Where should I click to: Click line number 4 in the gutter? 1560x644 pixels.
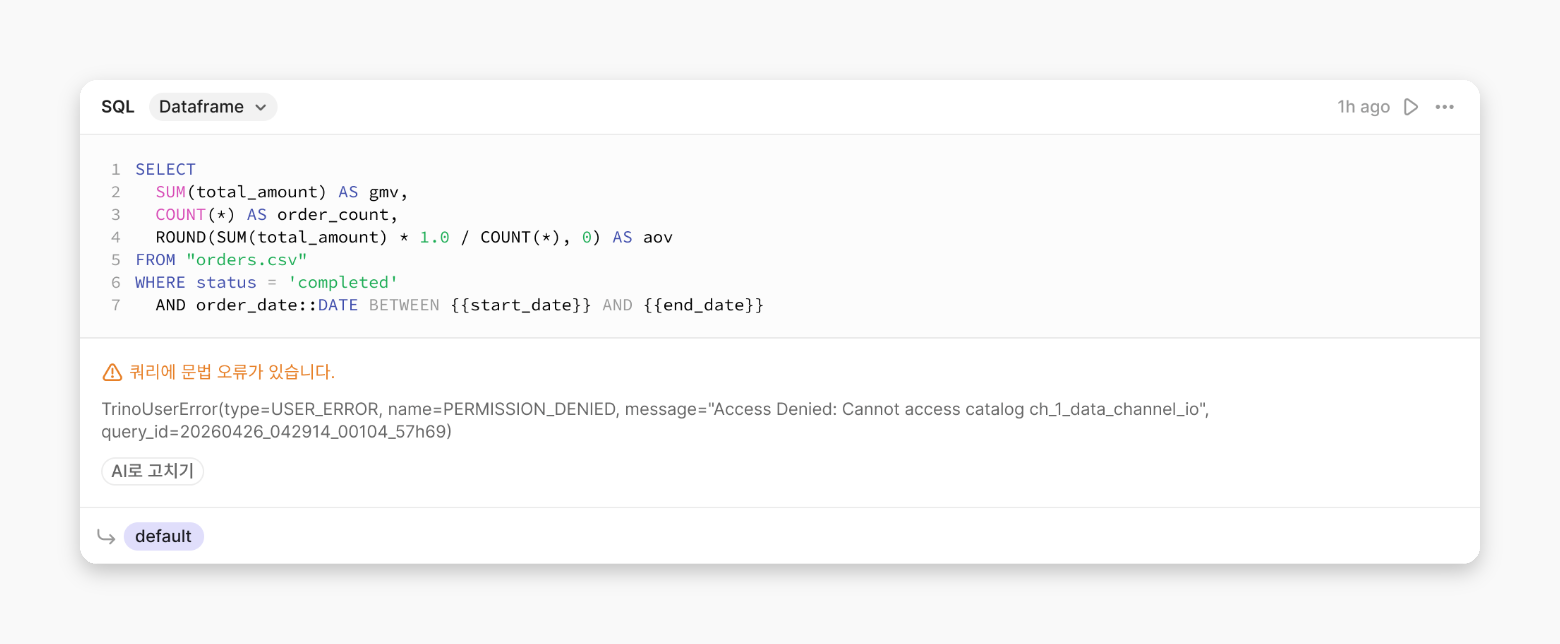116,237
